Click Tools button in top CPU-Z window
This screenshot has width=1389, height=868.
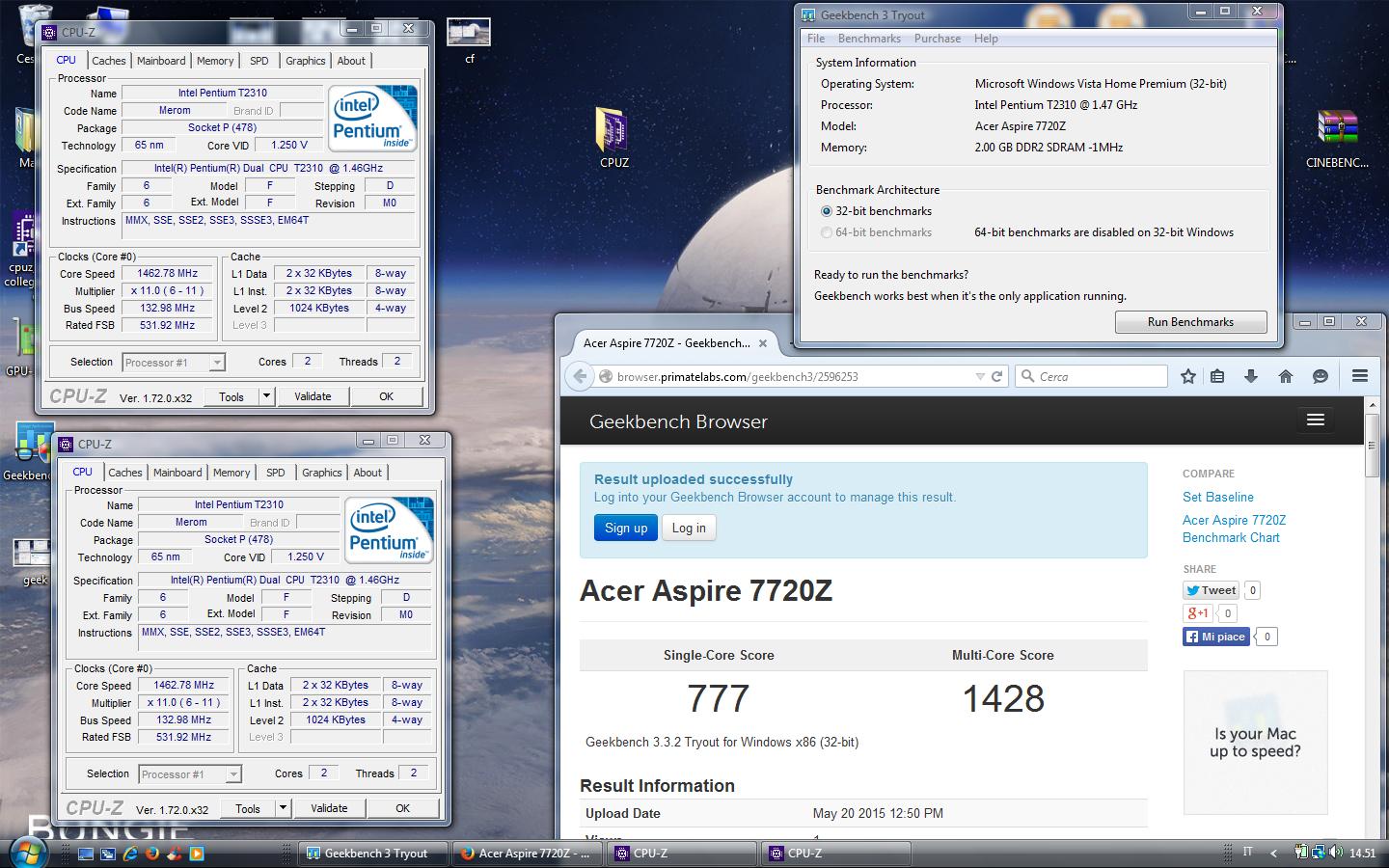(231, 396)
